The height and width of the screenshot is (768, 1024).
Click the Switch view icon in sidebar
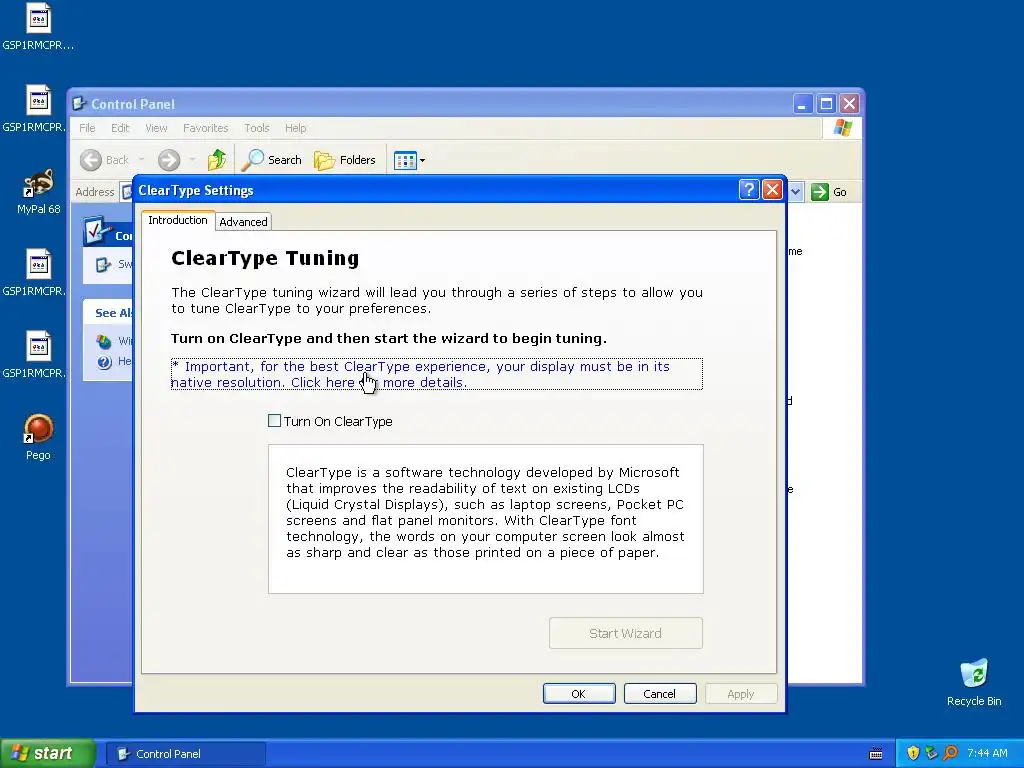coord(103,264)
